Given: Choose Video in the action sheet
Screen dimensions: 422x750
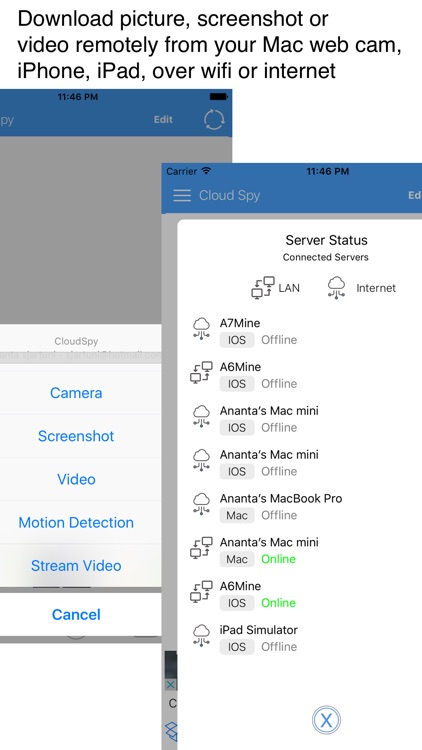Looking at the screenshot, I should point(76,479).
